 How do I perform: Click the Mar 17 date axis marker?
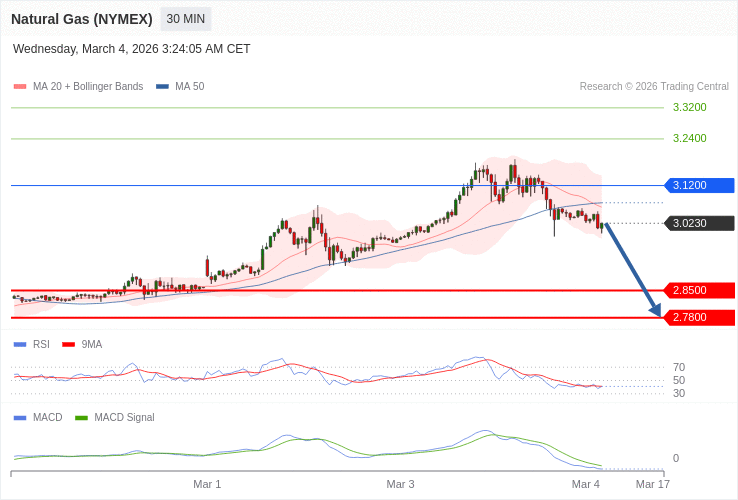(653, 484)
